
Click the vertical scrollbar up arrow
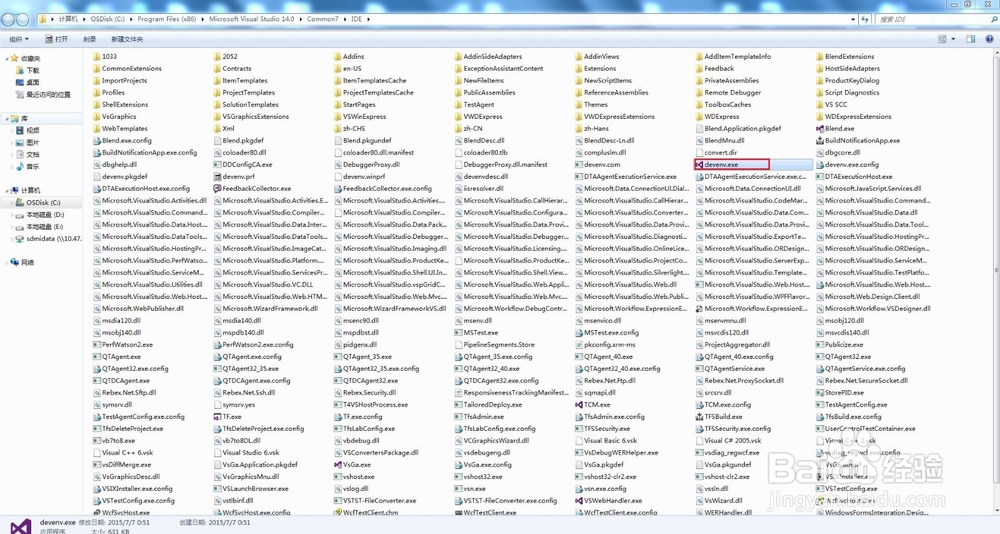tap(996, 54)
